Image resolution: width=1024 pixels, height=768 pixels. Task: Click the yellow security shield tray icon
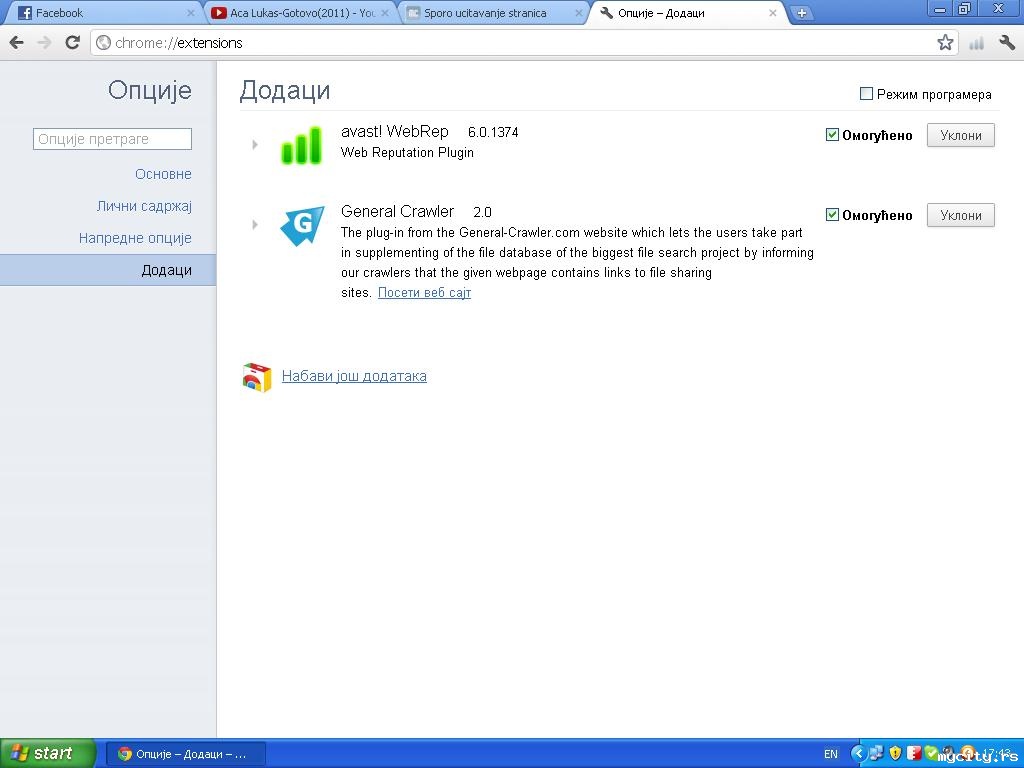[895, 754]
